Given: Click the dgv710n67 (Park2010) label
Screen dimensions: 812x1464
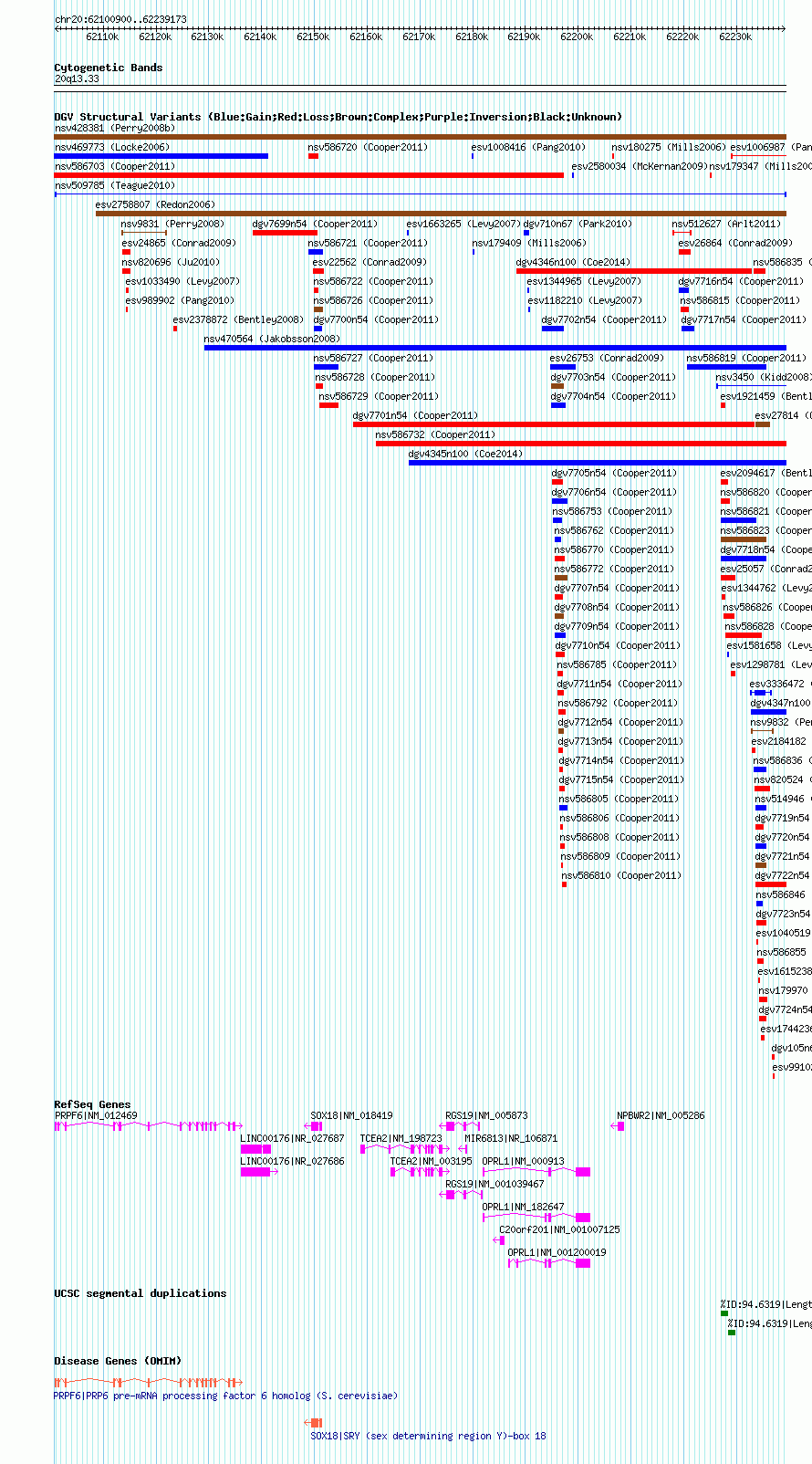Looking at the screenshot, I should point(578,224).
